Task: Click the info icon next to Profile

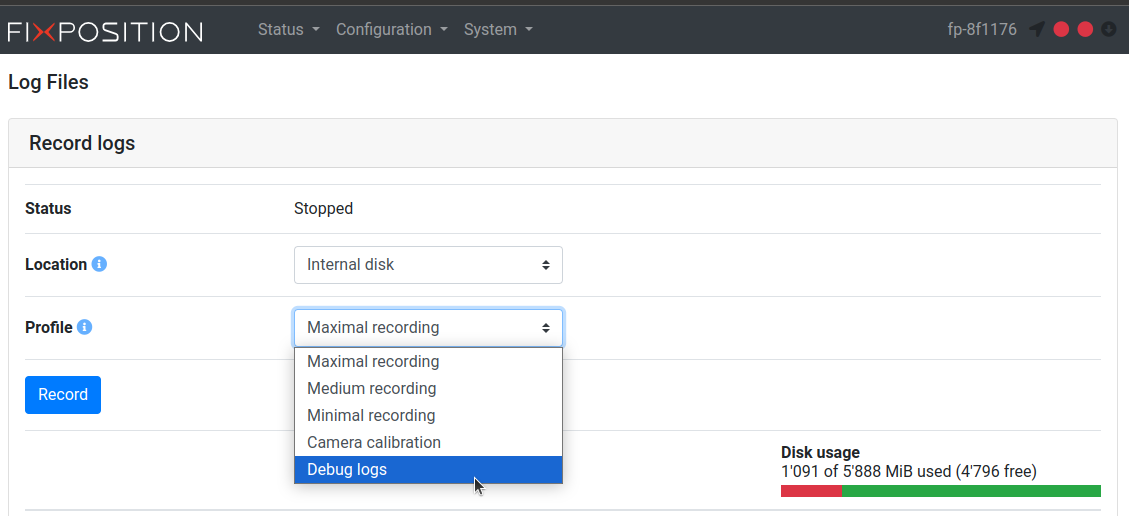Action: tap(85, 327)
